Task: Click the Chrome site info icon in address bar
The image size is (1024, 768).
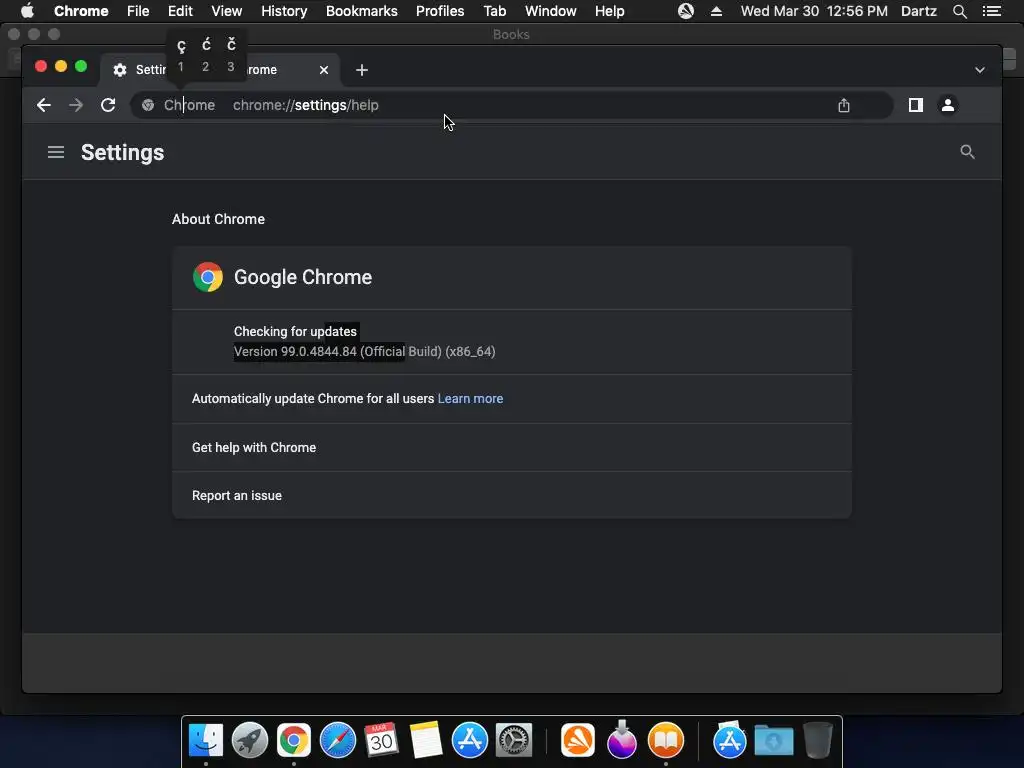Action: 148,105
